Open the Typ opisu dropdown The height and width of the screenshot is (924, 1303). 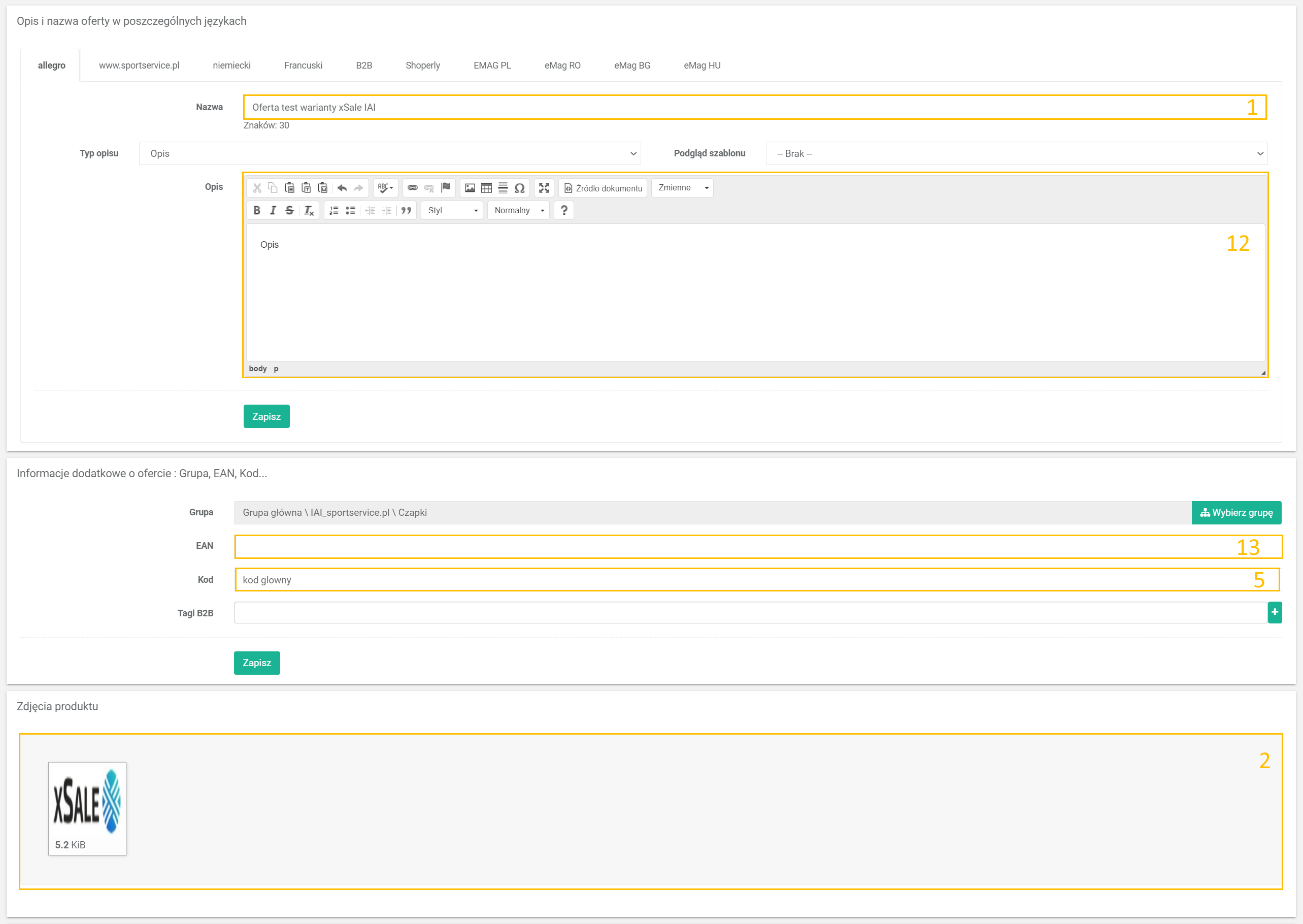[390, 154]
